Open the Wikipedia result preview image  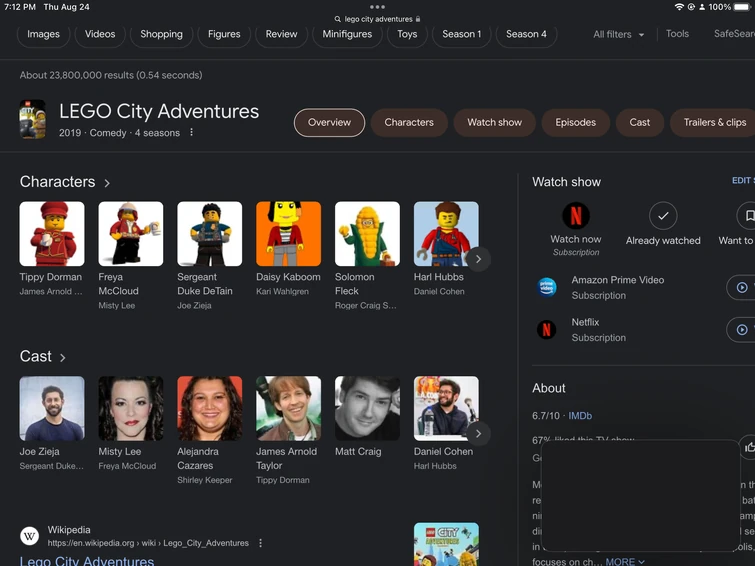[x=446, y=544]
